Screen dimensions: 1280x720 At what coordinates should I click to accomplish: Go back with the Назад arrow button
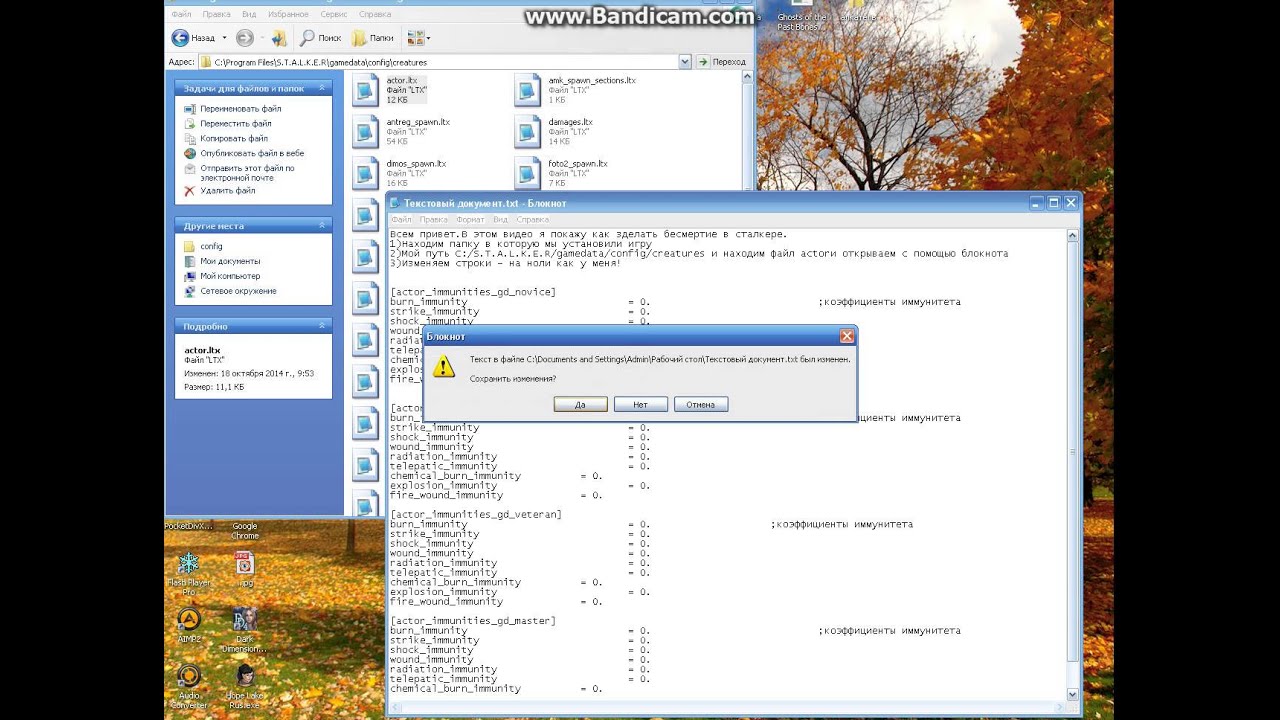tap(194, 38)
